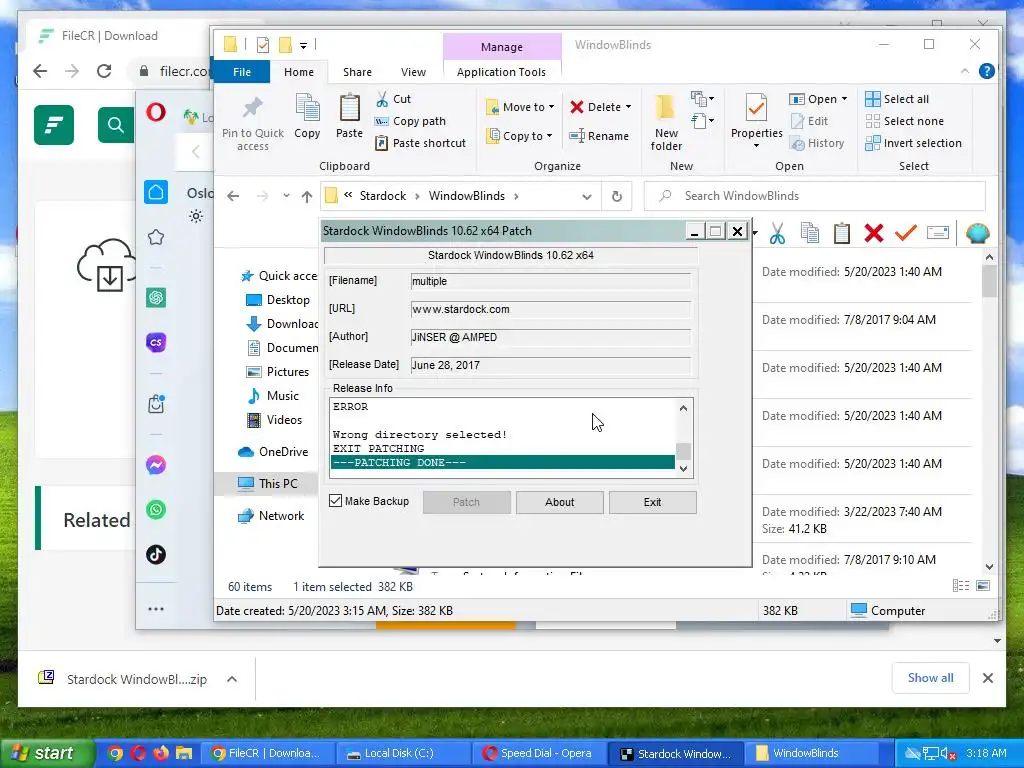This screenshot has width=1024, height=768.
Task: Click the ribbon Copy icon
Action: (x=307, y=108)
